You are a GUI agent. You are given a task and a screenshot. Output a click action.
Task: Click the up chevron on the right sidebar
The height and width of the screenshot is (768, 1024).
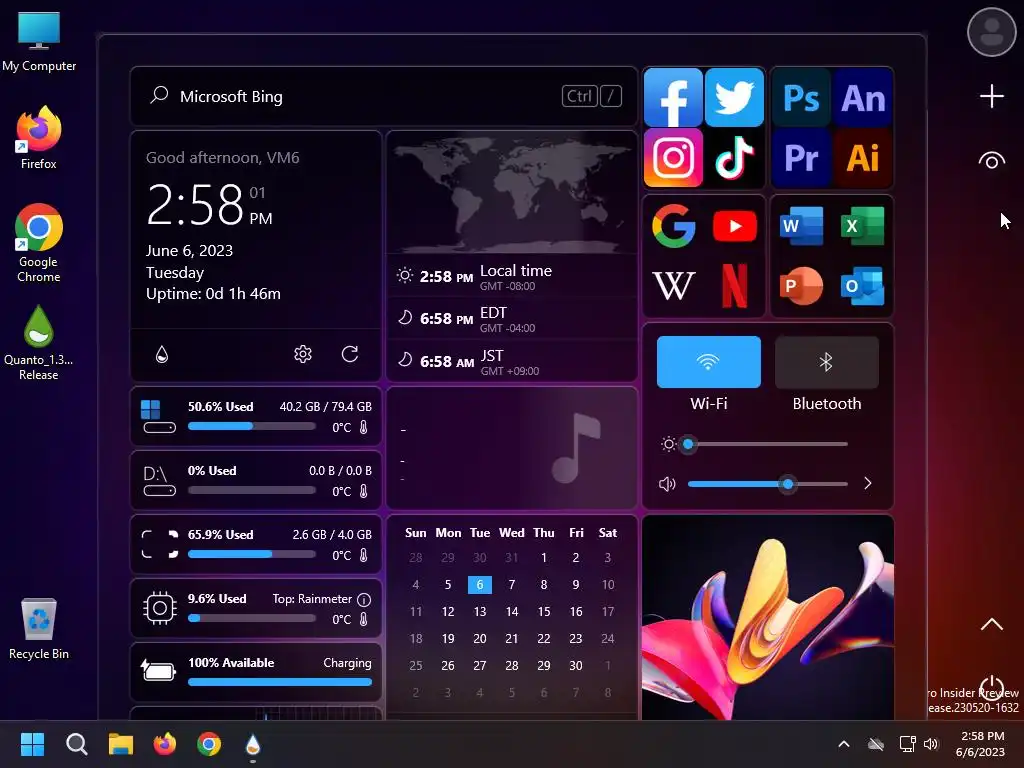[991, 624]
